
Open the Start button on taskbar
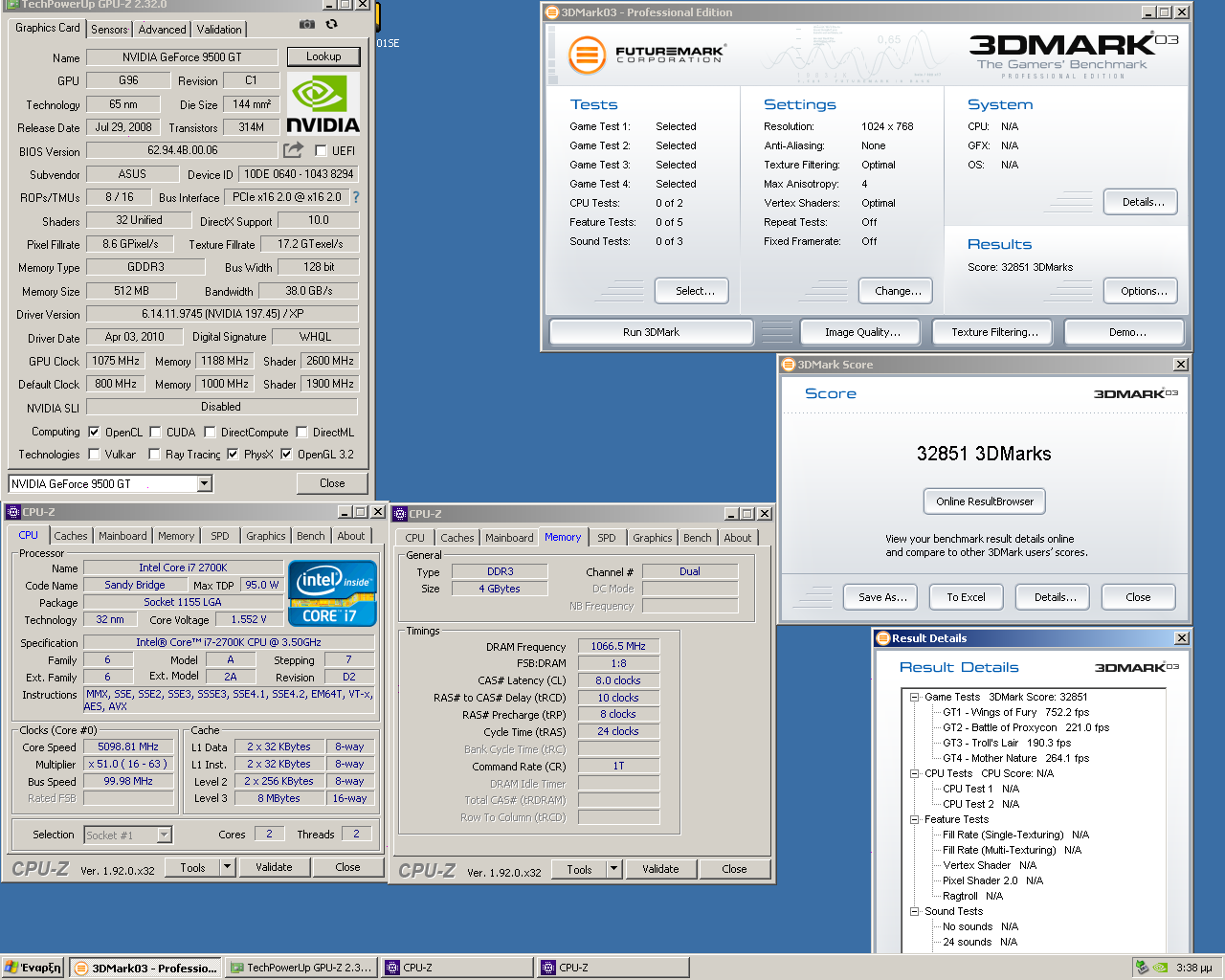[33, 968]
